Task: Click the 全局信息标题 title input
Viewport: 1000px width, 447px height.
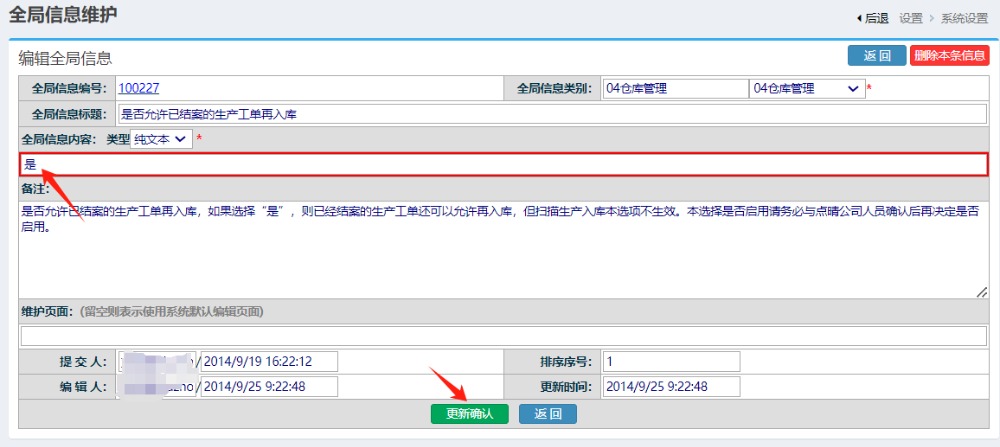Action: (551, 114)
